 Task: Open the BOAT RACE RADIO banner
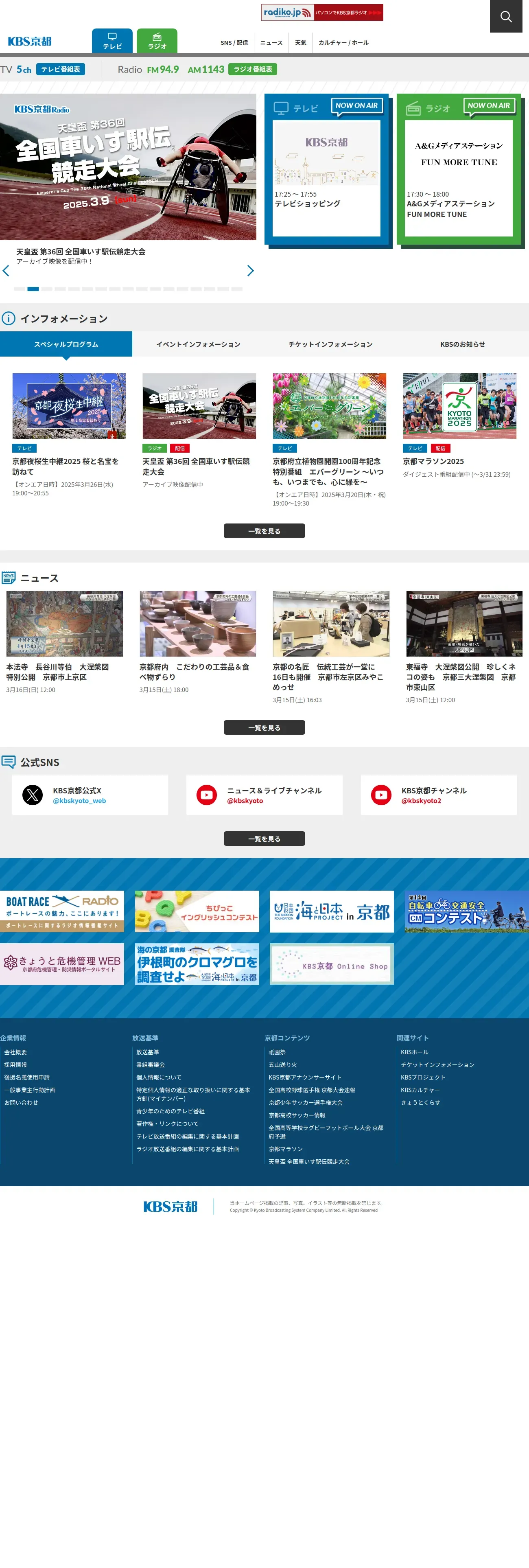point(62,911)
